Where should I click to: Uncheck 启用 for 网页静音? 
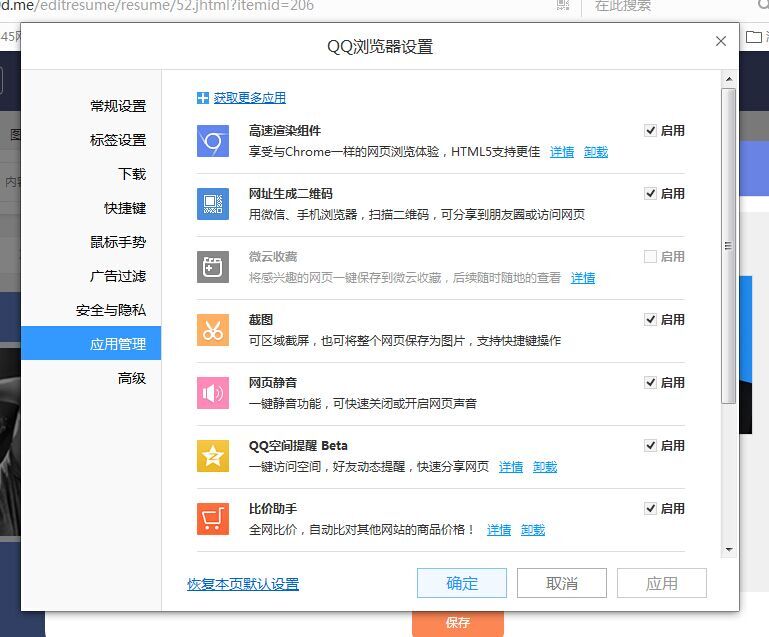(650, 382)
